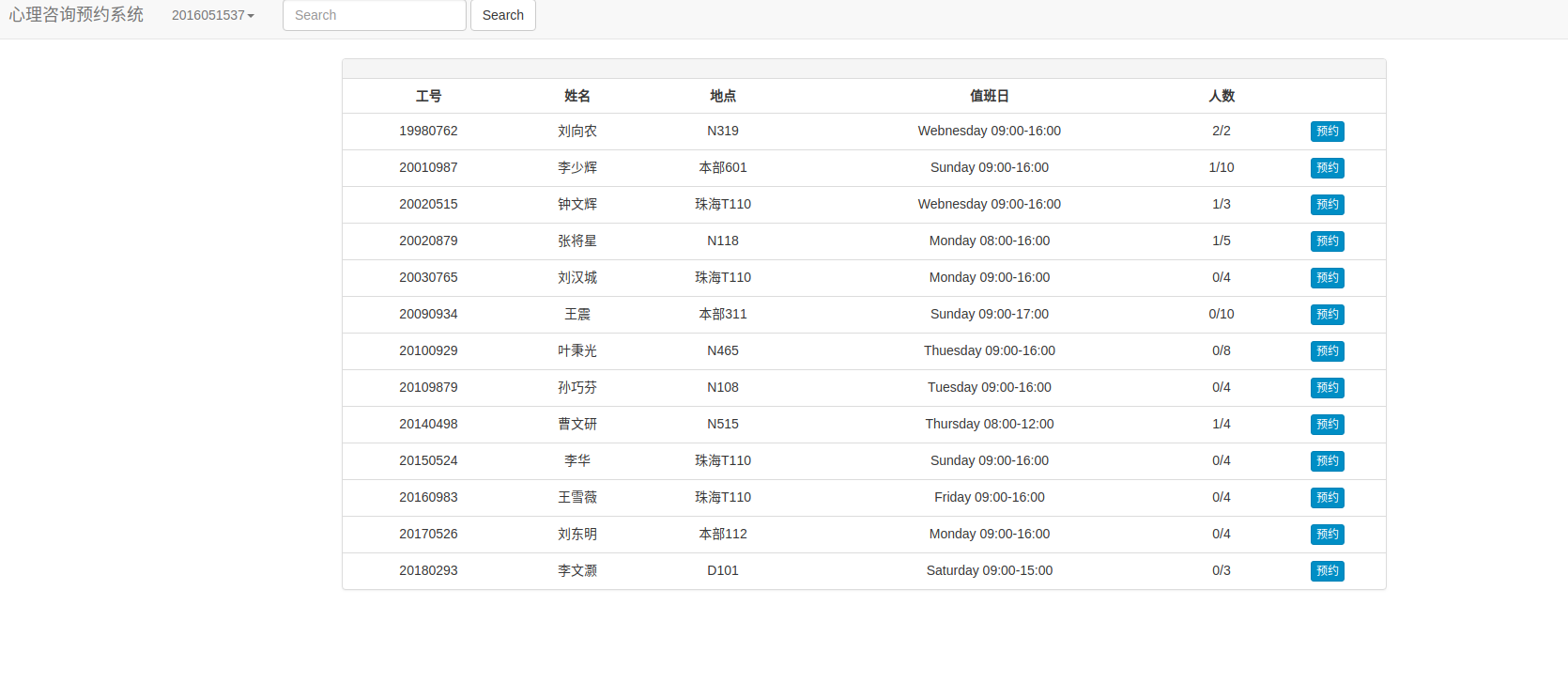Book appointment with 叶秉光
Viewport: 1568px width, 699px height.
1328,351
